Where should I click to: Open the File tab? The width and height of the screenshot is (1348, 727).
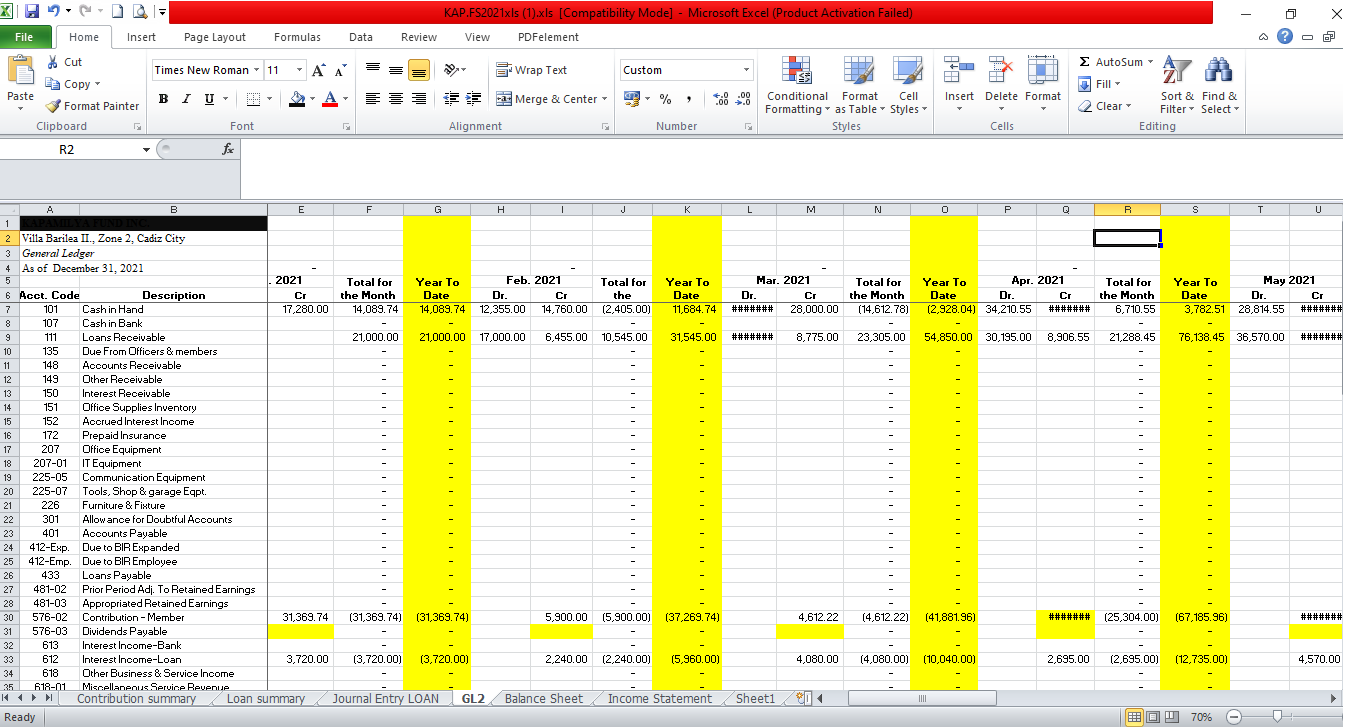pos(25,37)
